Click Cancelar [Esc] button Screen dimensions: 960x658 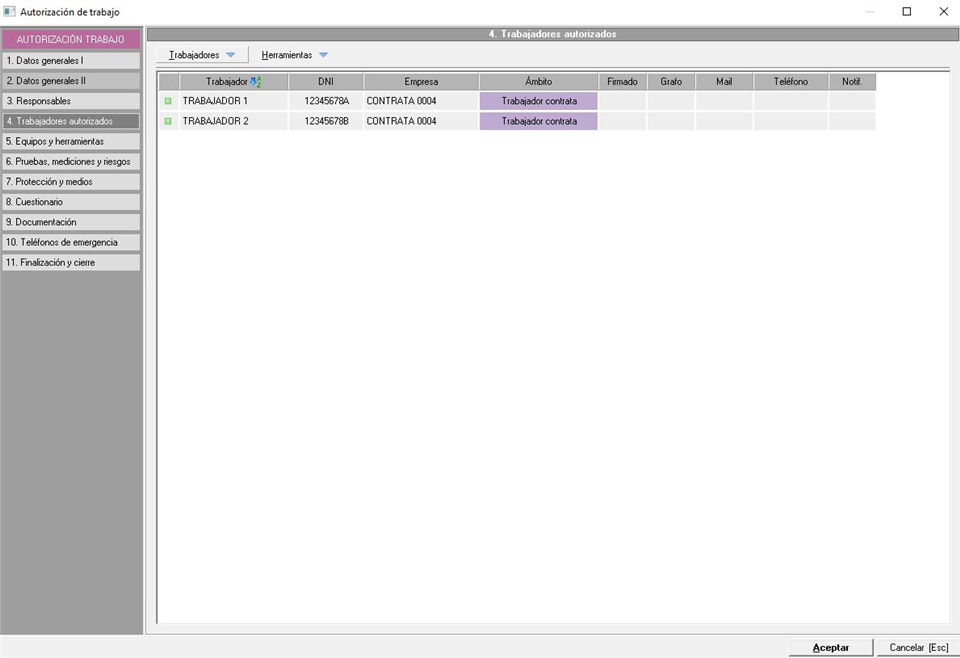point(918,647)
